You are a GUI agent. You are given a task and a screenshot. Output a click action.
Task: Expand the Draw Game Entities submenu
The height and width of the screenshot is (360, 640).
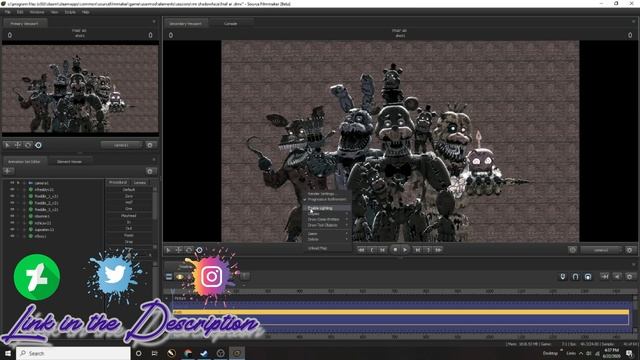coord(327,220)
